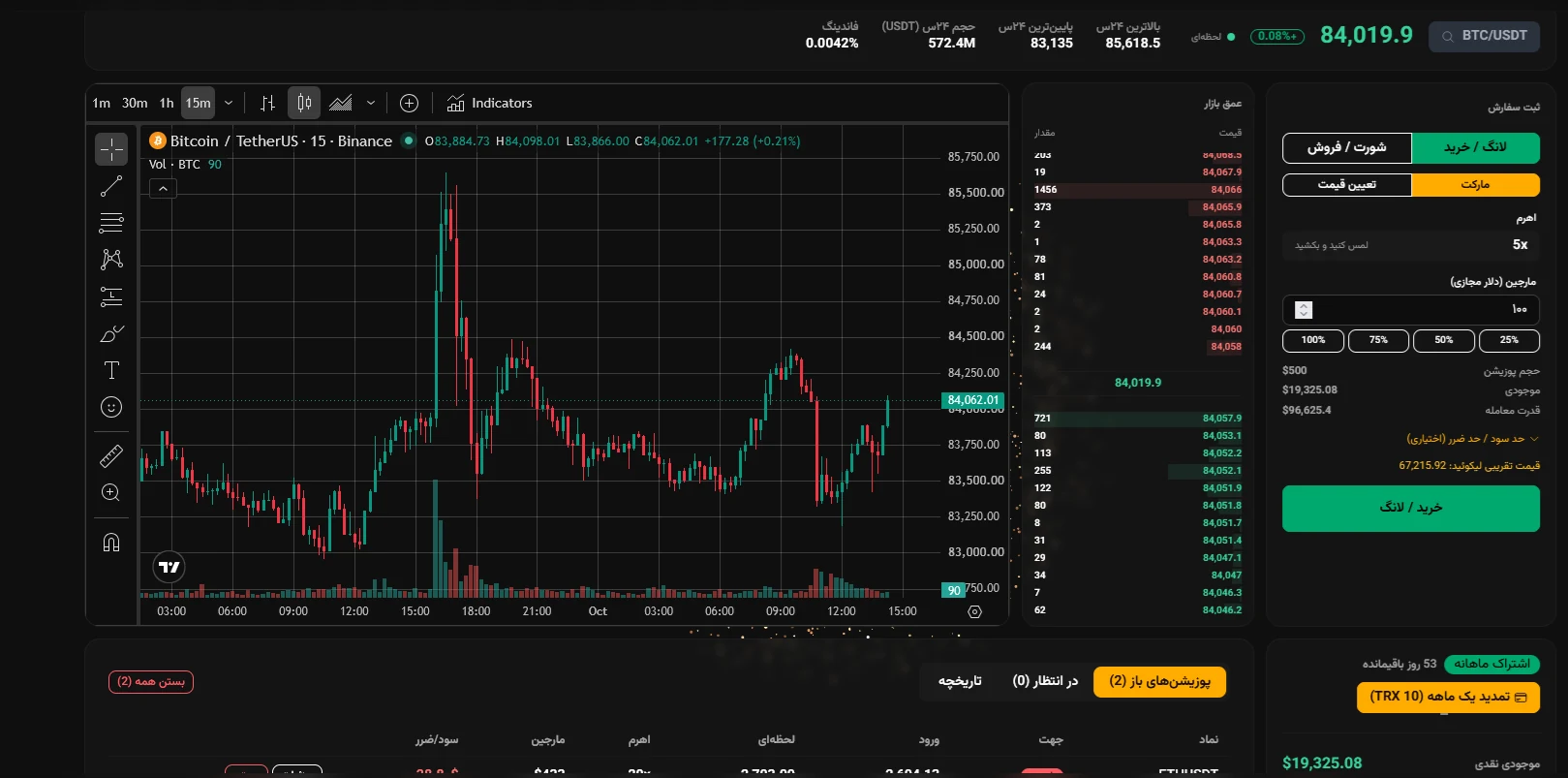Select the 15m timeframe
The image size is (1568, 778).
(x=198, y=103)
